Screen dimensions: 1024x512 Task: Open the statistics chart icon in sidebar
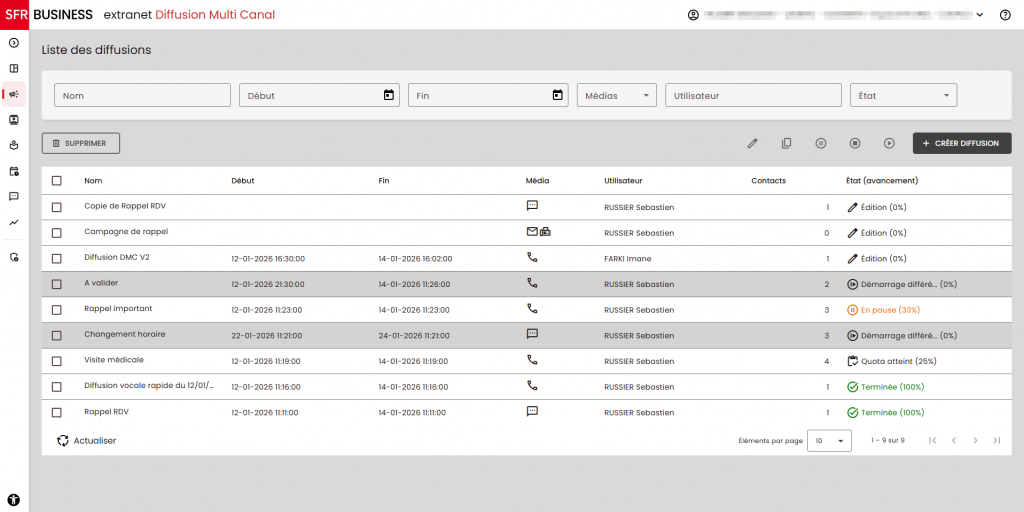coord(14,222)
